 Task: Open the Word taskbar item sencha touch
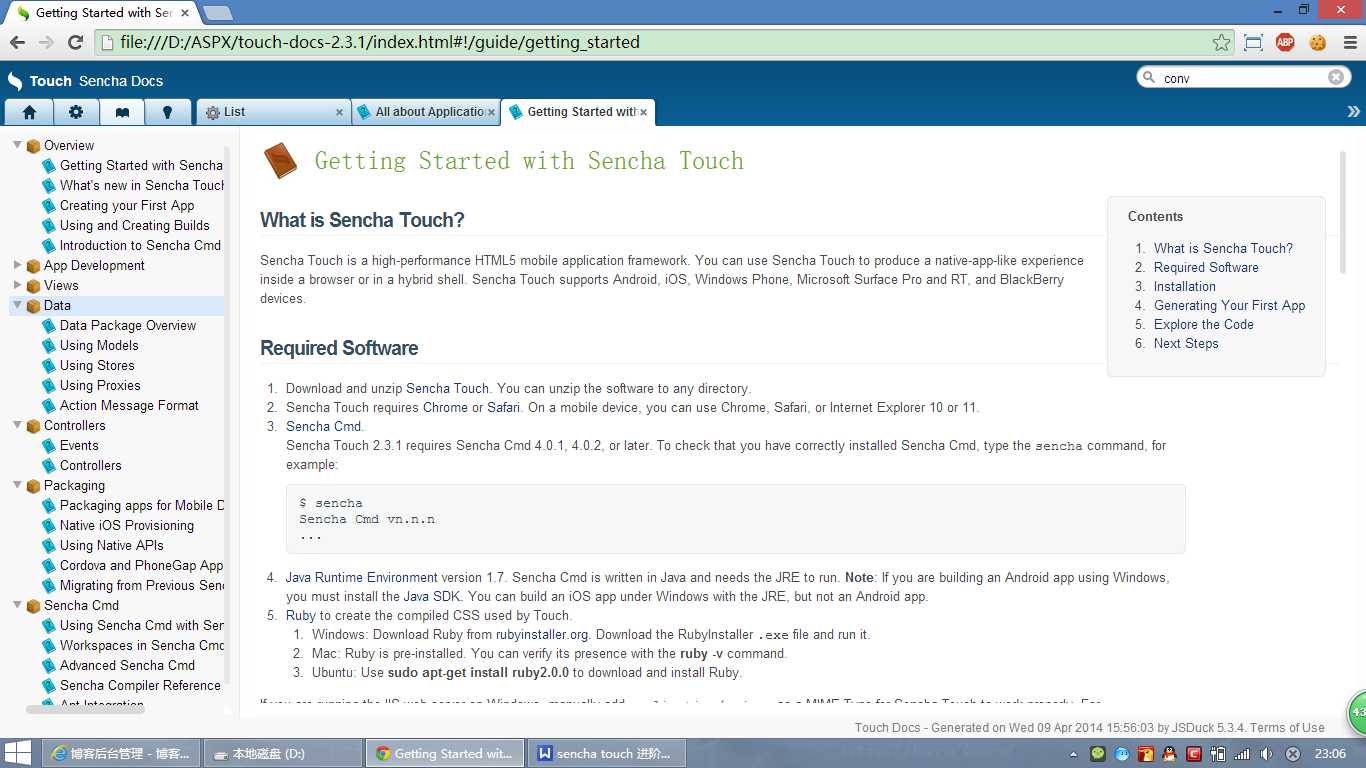[606, 753]
